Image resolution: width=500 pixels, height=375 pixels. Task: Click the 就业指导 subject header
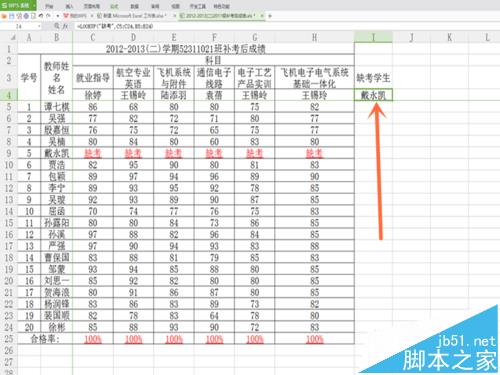[x=93, y=78]
